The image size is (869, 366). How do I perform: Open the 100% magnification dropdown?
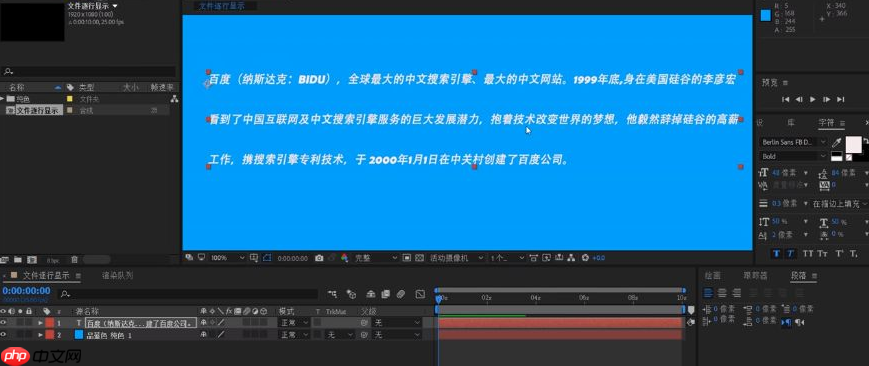[x=227, y=258]
